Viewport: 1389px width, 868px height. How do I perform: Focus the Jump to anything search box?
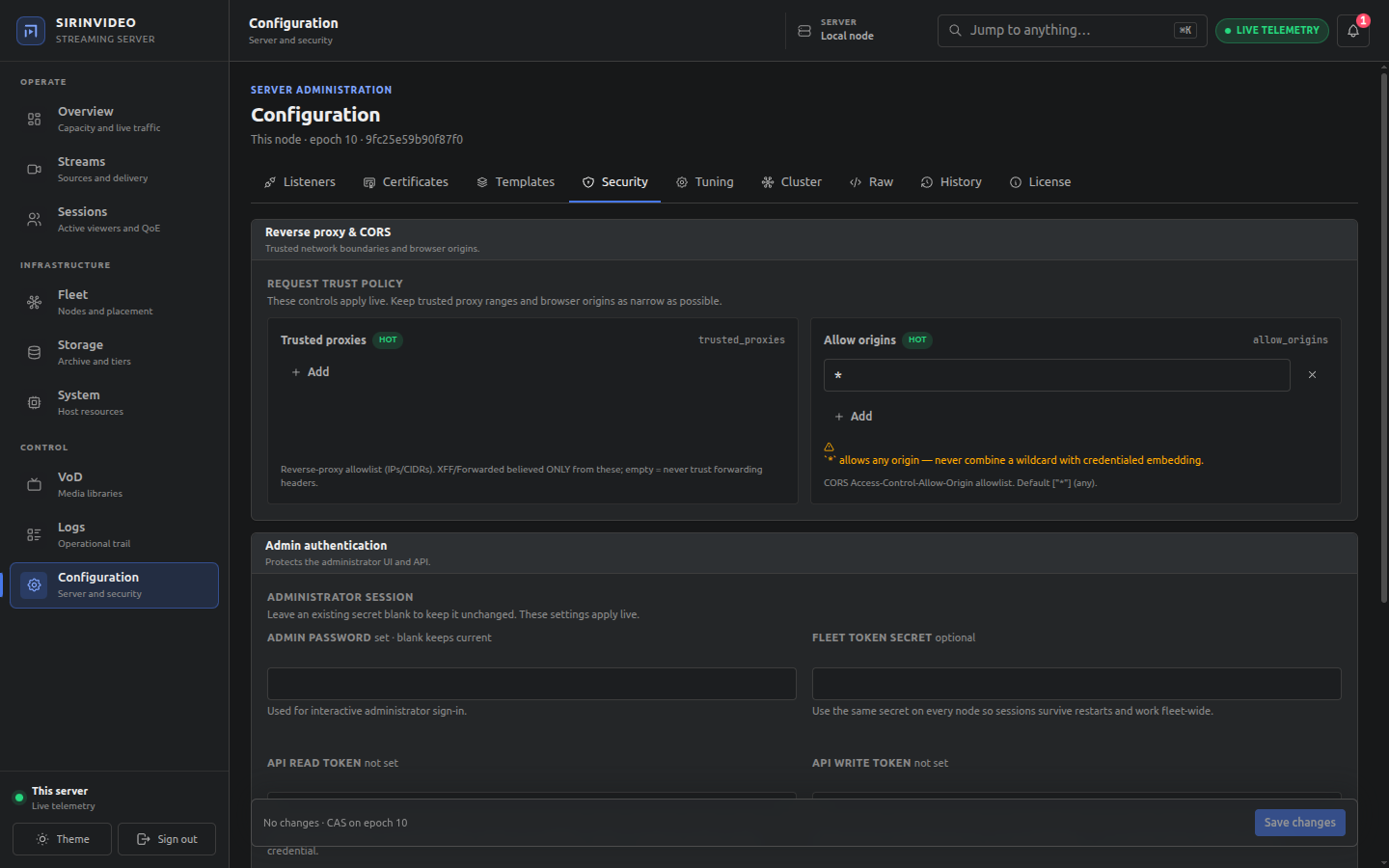[1072, 31]
